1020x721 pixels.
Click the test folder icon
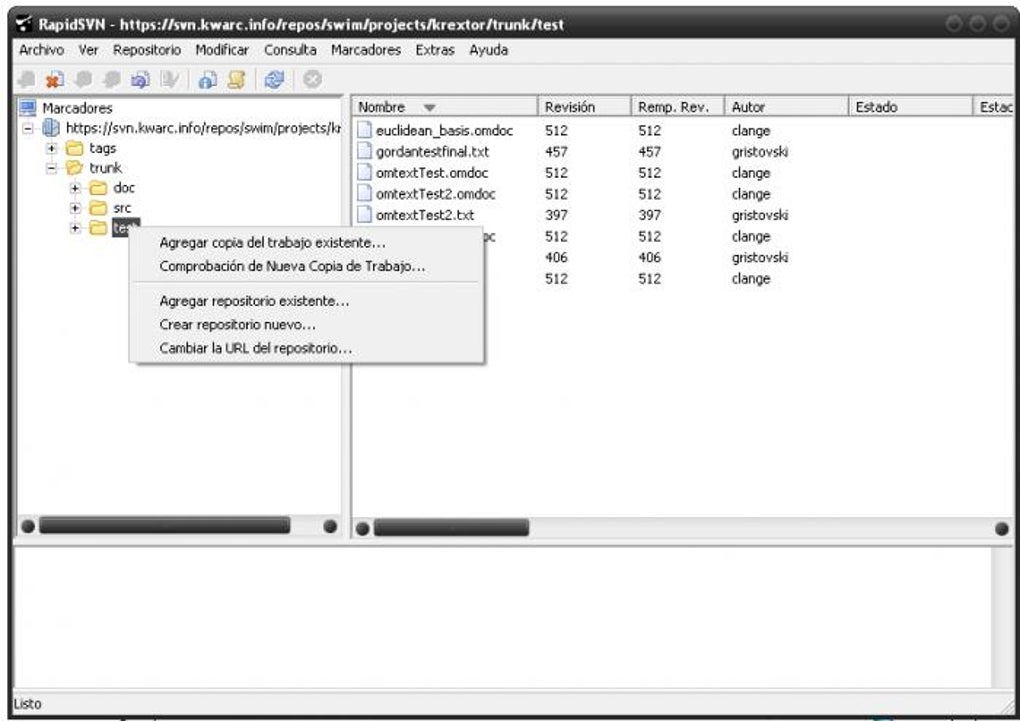tap(98, 228)
